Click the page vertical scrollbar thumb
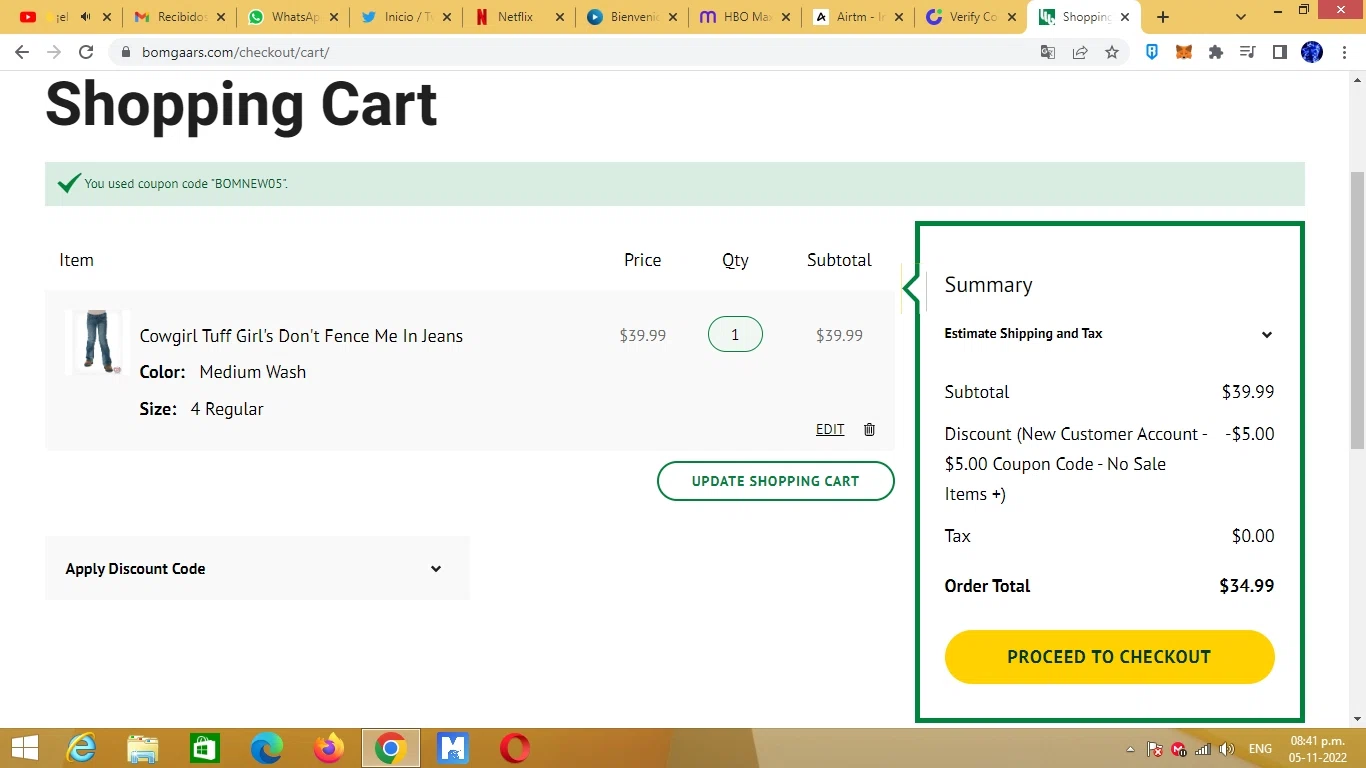Viewport: 1366px width, 768px height. [1357, 310]
